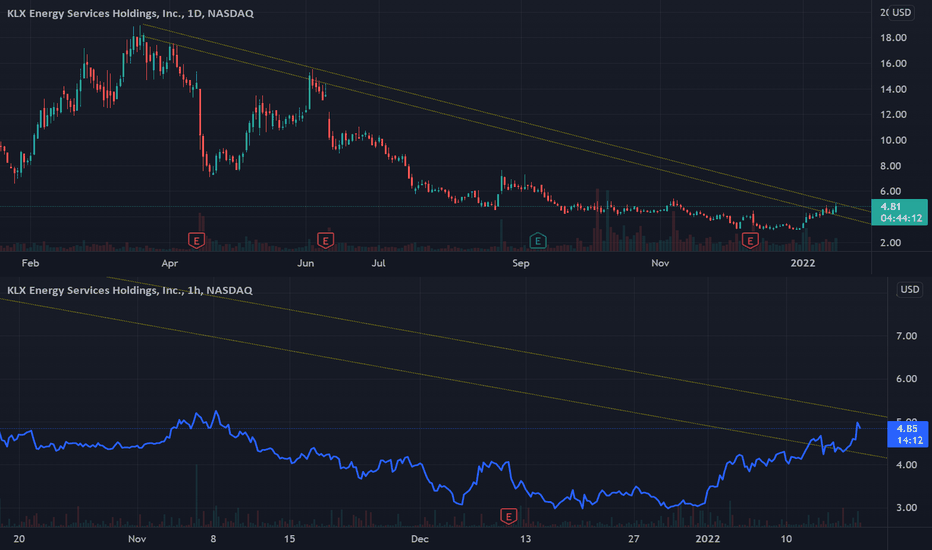Click the USD currency button on the 1h chart

click(909, 290)
